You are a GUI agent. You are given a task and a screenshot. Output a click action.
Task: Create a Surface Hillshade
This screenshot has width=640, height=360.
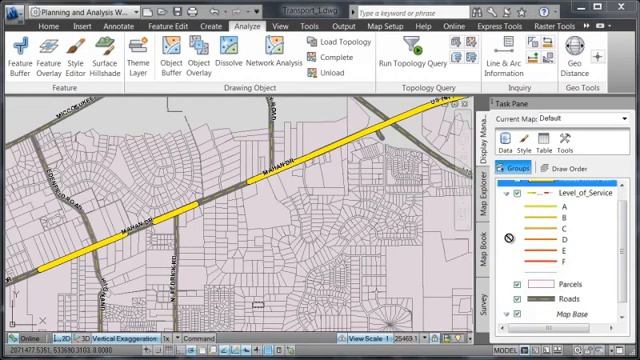tap(104, 57)
